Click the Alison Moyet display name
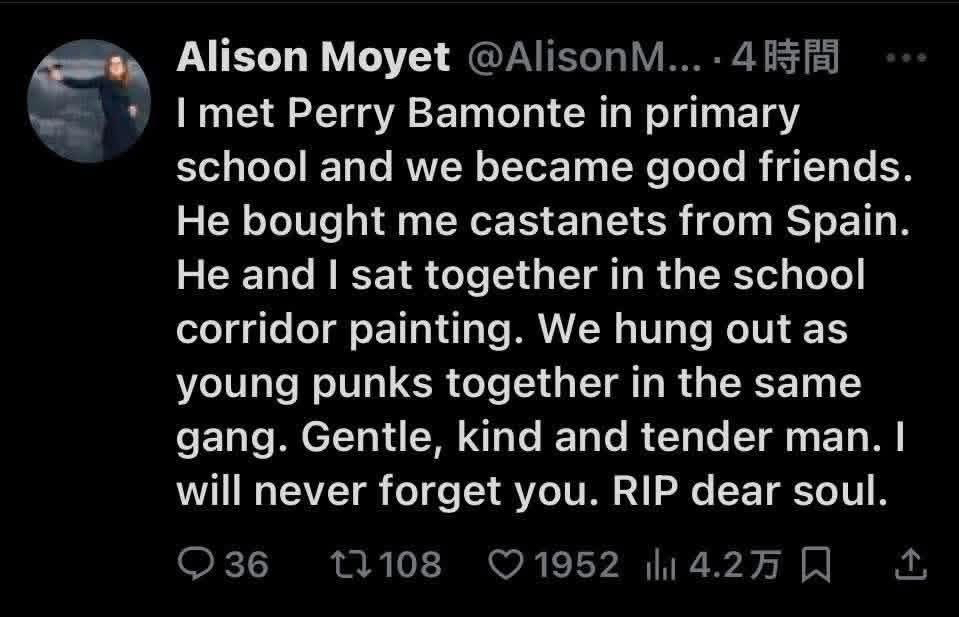 (313, 60)
